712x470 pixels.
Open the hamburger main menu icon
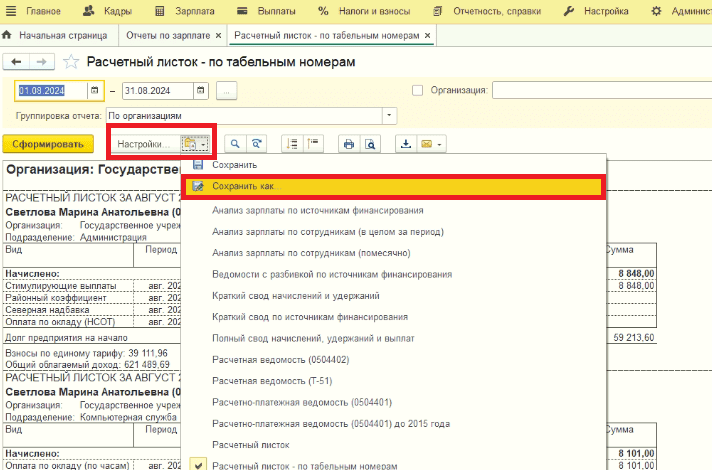click(10, 11)
